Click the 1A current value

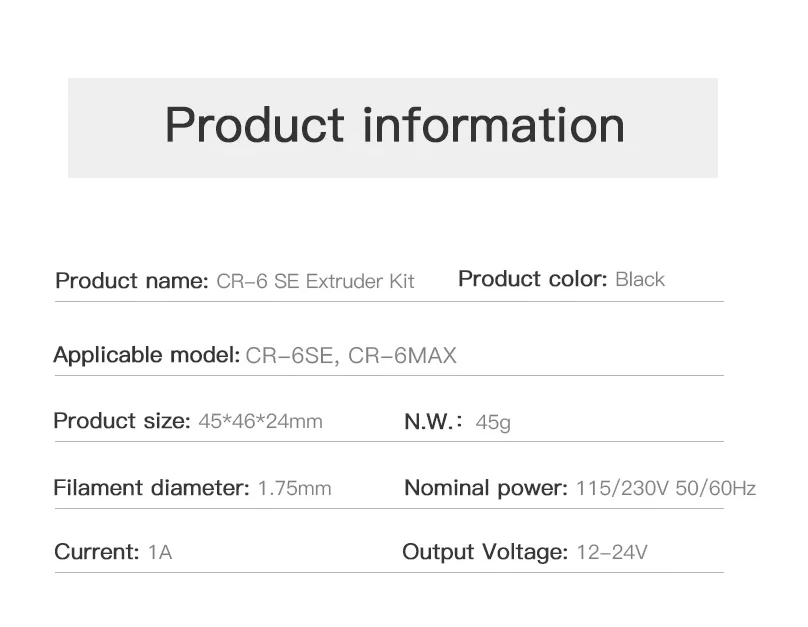[160, 552]
